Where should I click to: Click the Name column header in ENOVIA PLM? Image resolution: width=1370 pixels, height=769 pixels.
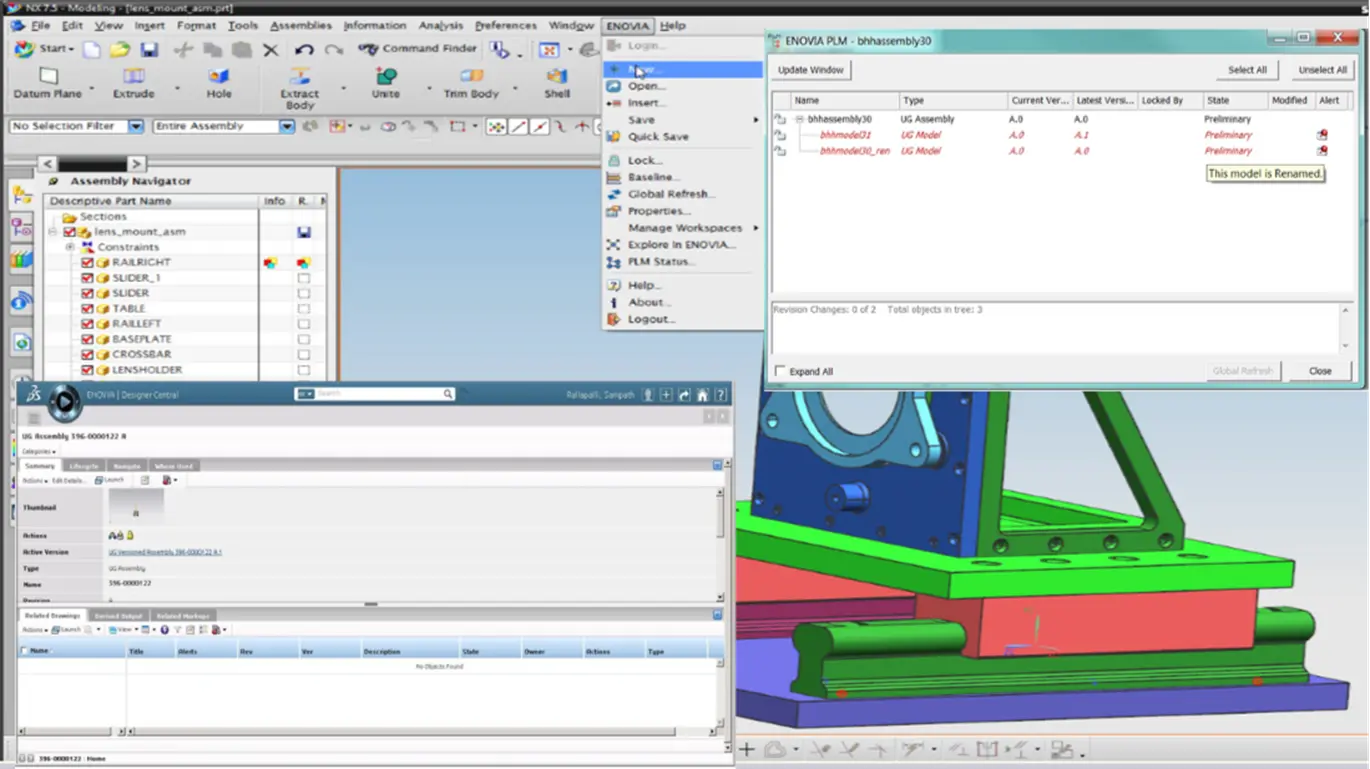[843, 100]
